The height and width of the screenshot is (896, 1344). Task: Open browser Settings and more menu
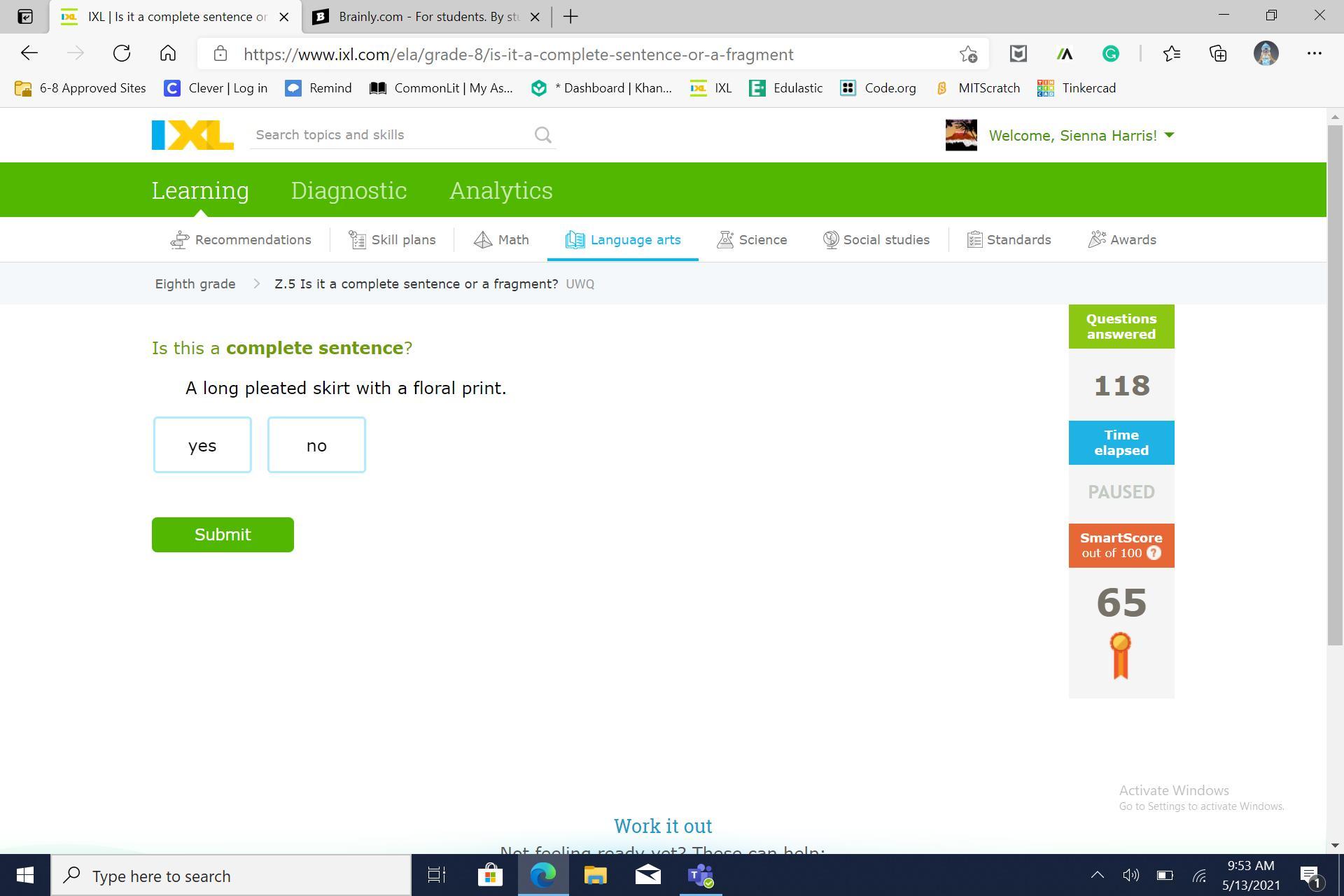(x=1314, y=54)
